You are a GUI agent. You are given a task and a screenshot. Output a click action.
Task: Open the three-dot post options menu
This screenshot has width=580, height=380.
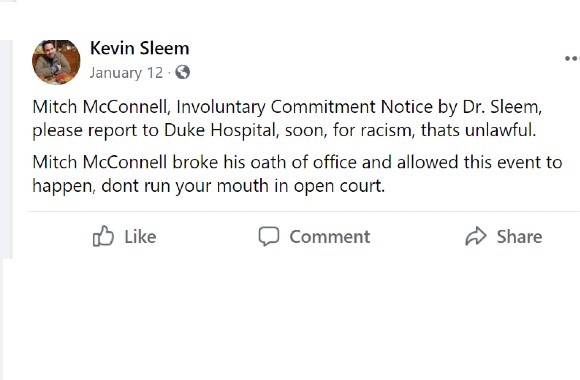pos(572,58)
